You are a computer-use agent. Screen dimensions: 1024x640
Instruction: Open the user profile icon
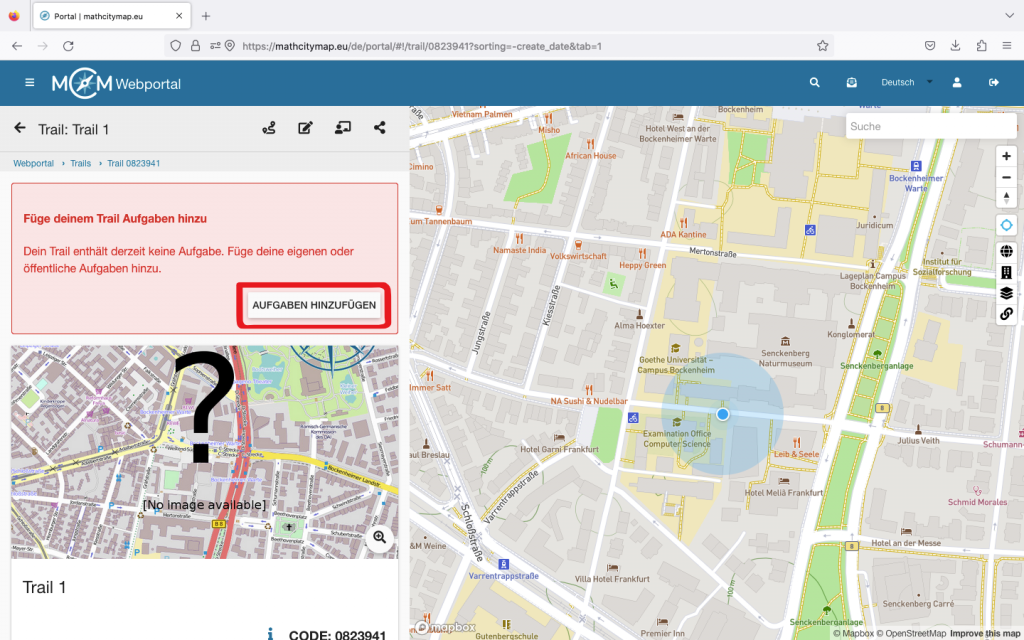pyautogui.click(x=957, y=83)
